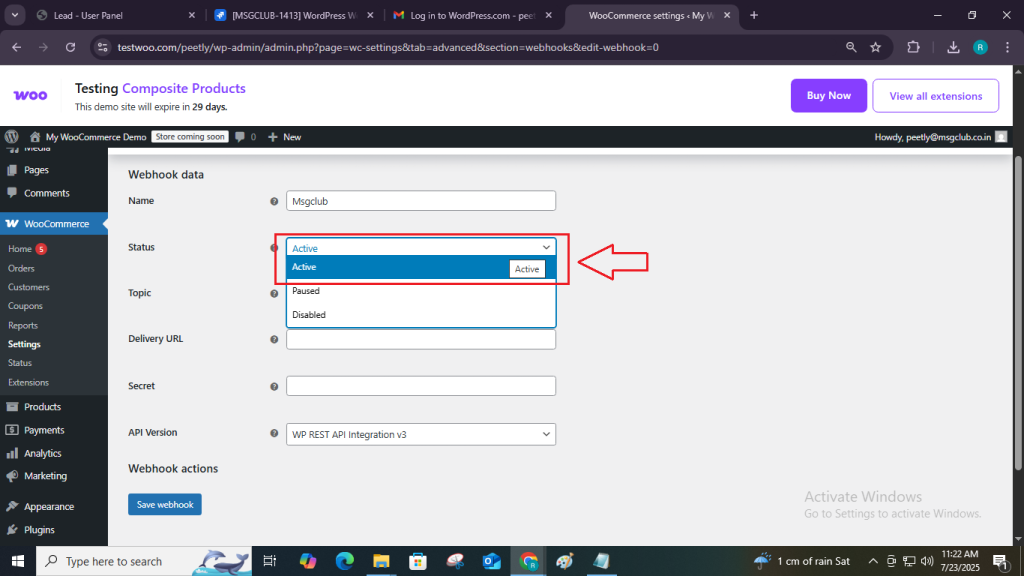
Task: View site information icon in address bar
Action: tap(102, 47)
